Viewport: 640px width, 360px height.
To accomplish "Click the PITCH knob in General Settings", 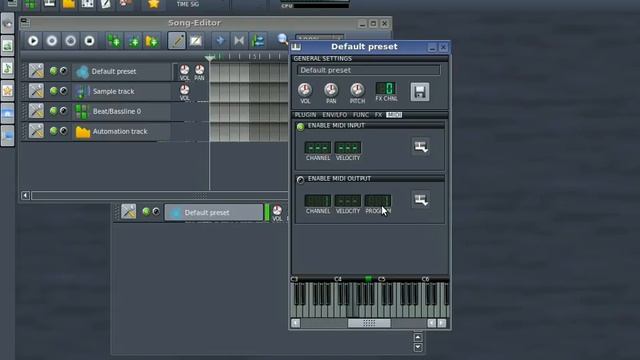I will click(x=357, y=89).
